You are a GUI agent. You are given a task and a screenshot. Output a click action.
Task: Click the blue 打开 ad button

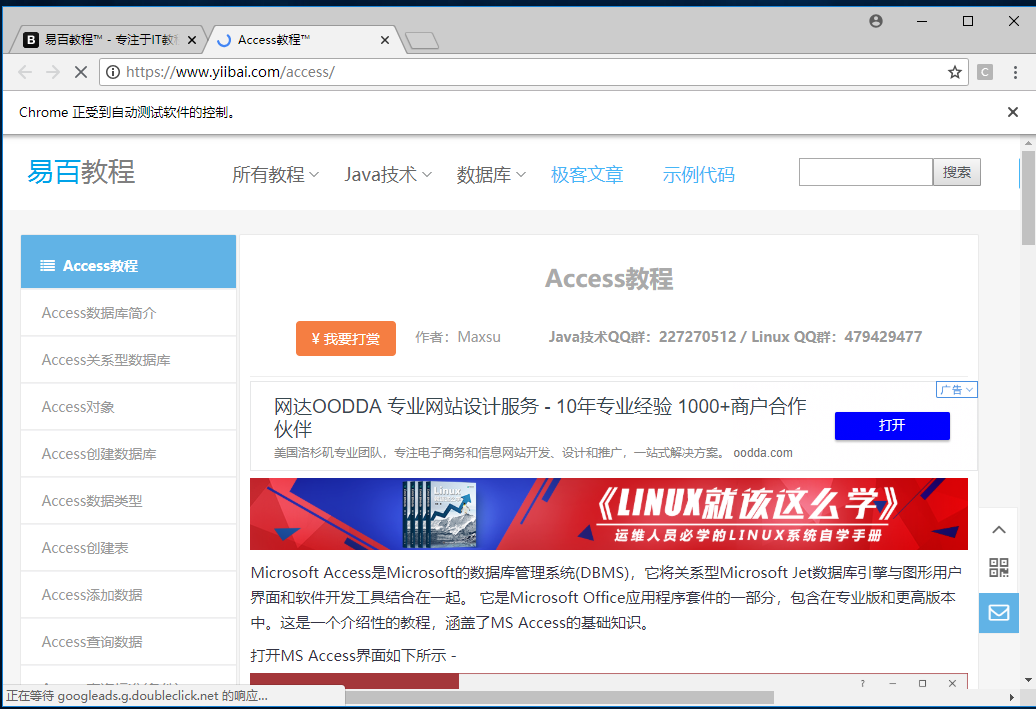pyautogui.click(x=892, y=426)
